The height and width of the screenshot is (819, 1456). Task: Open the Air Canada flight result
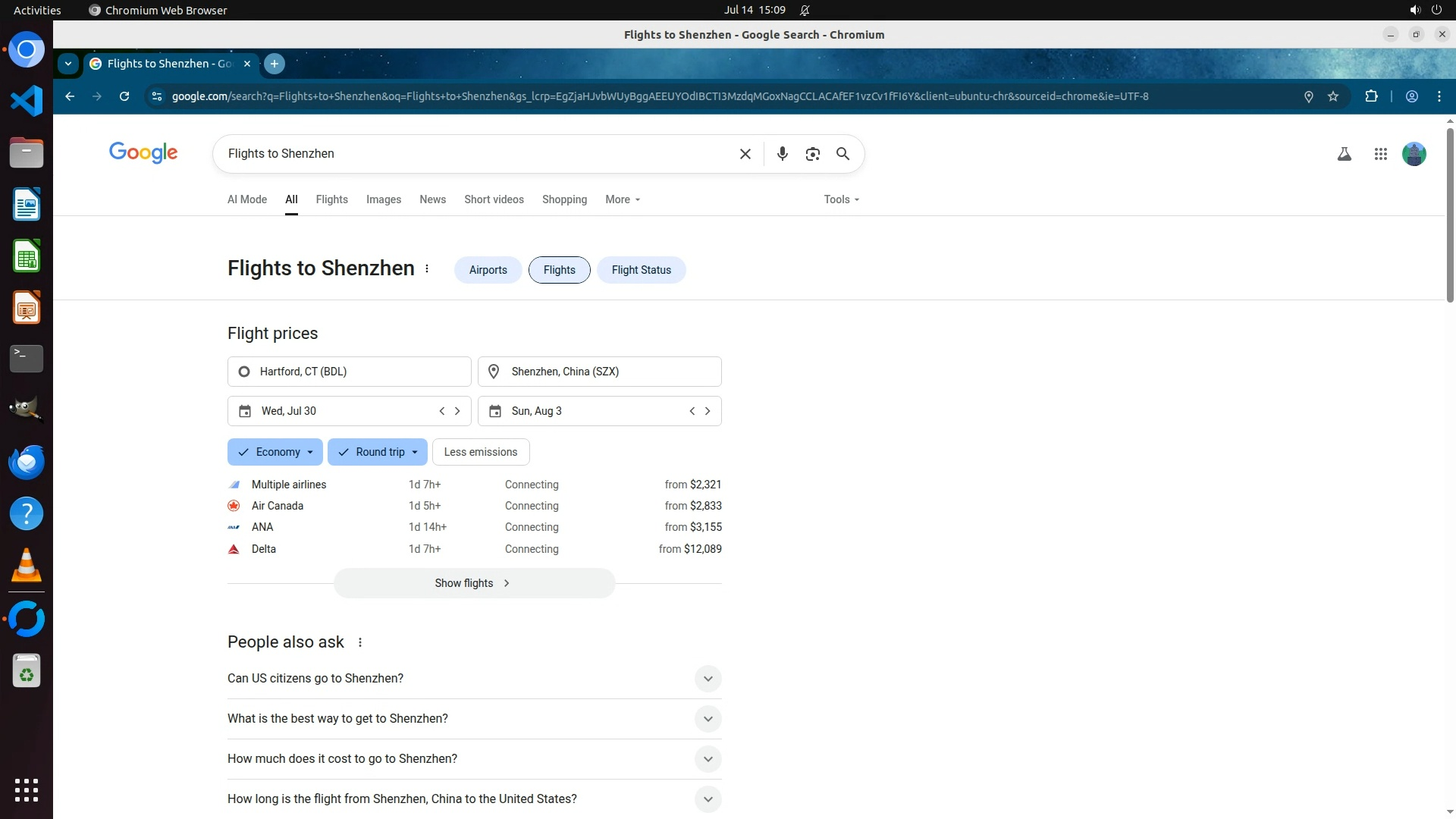(x=474, y=506)
